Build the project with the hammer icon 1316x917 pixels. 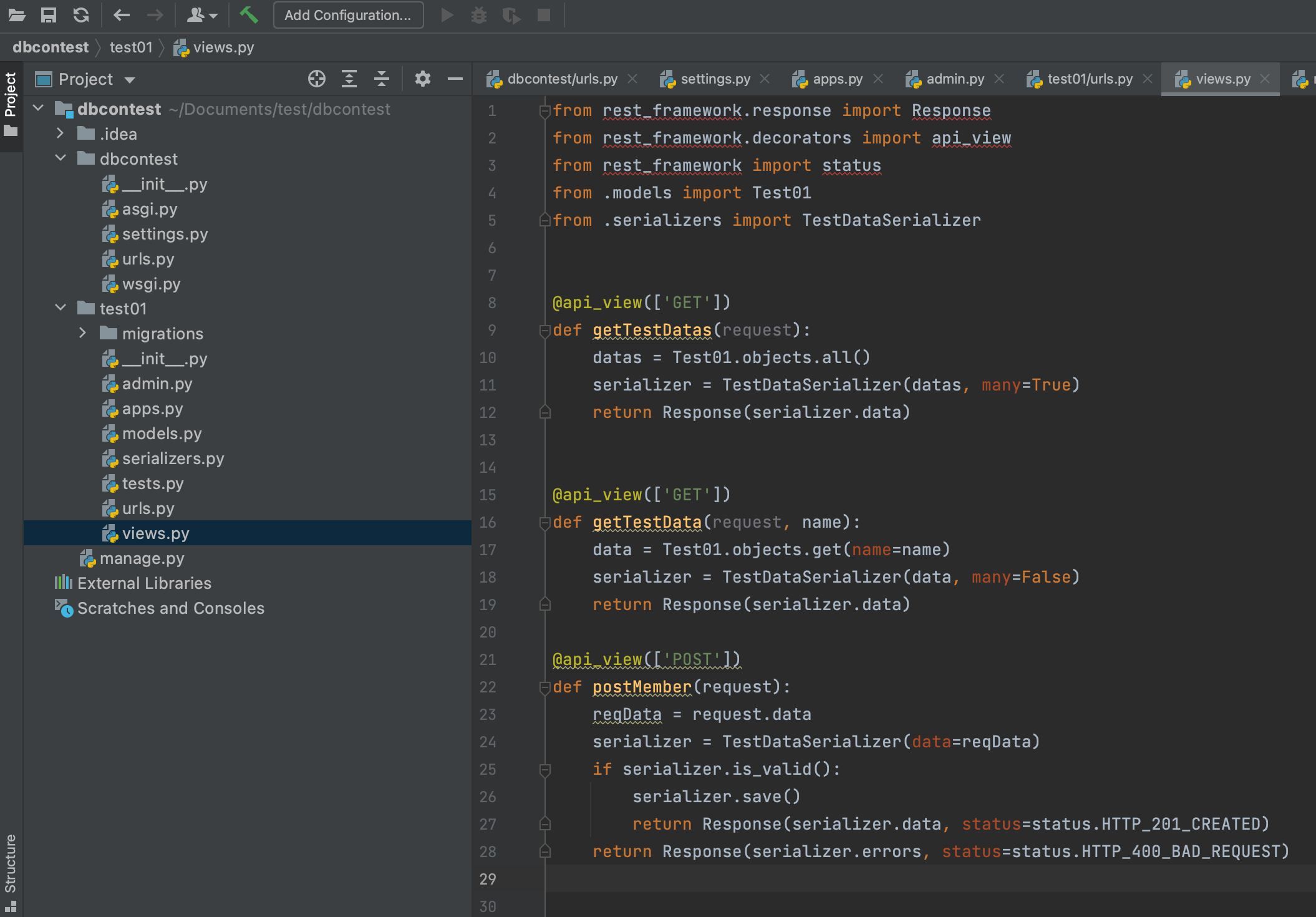(249, 14)
